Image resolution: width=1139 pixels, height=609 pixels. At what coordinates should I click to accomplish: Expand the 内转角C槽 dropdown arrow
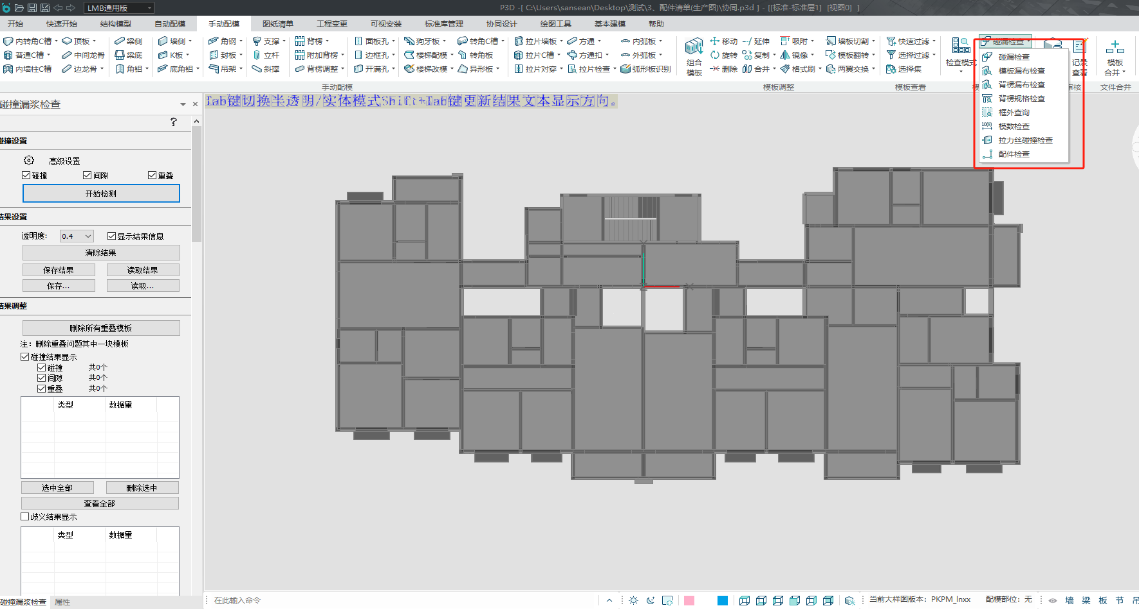[56, 41]
